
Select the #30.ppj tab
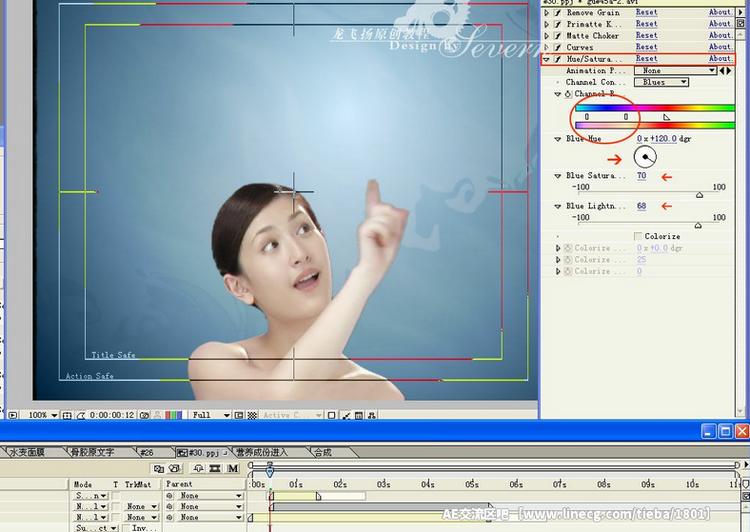pyautogui.click(x=202, y=453)
